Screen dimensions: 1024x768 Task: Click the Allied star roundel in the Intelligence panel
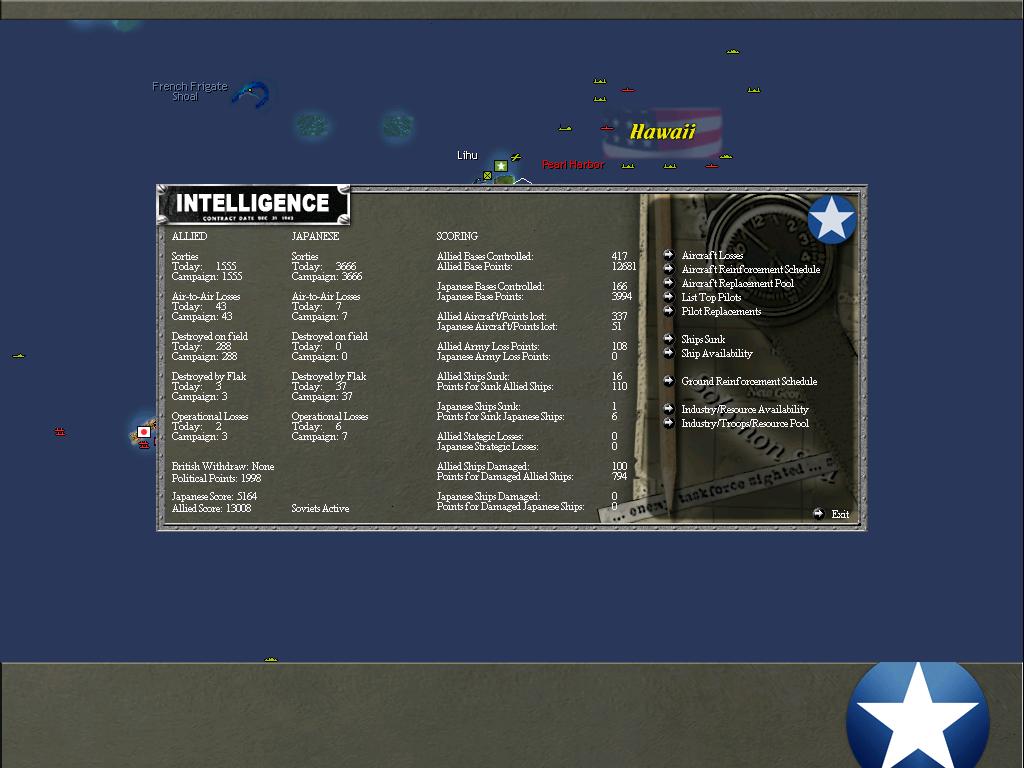[x=831, y=219]
